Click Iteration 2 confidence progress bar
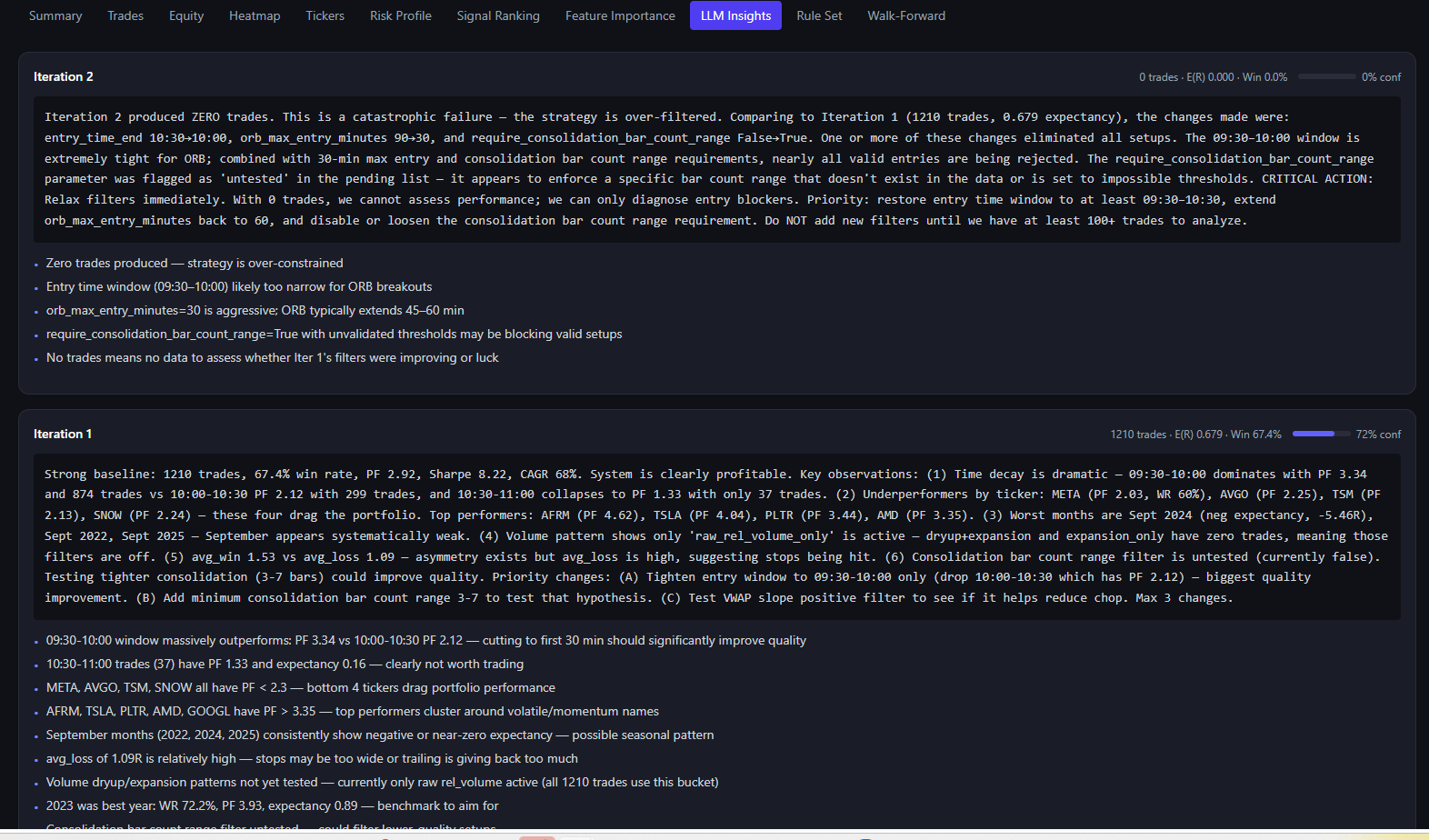 1327,76
